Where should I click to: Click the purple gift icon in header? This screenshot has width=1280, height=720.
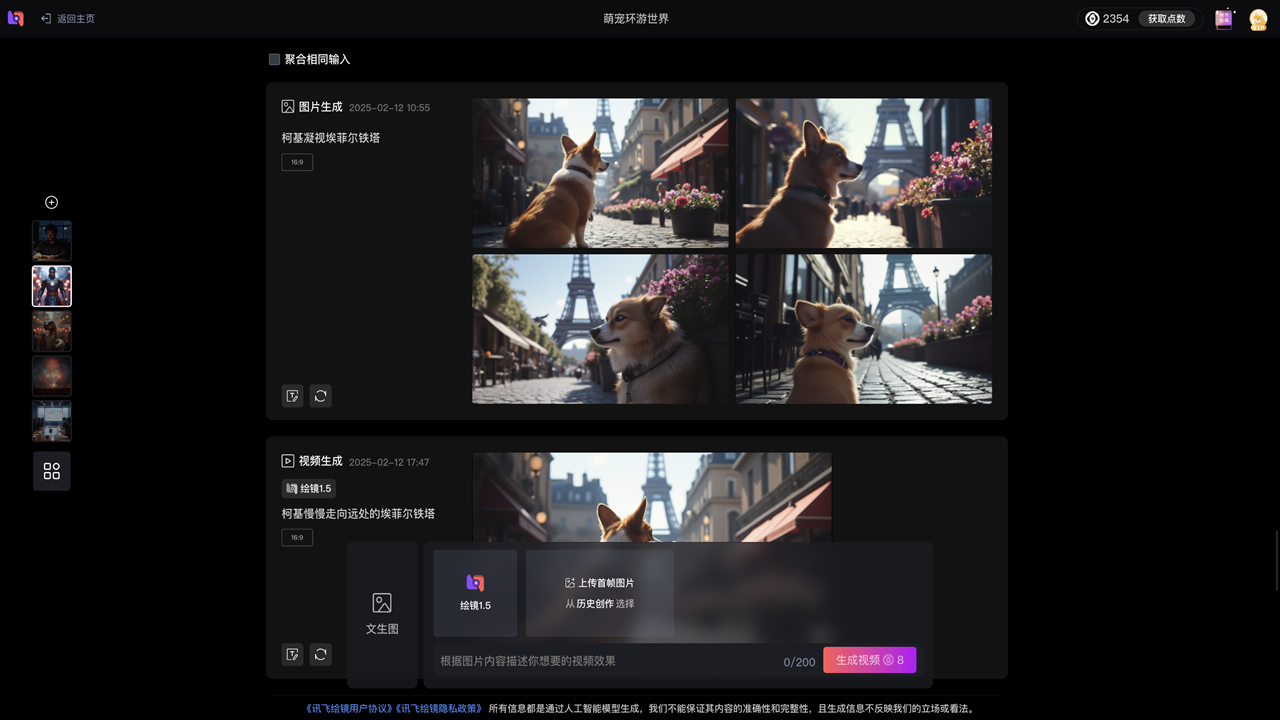(x=1224, y=19)
